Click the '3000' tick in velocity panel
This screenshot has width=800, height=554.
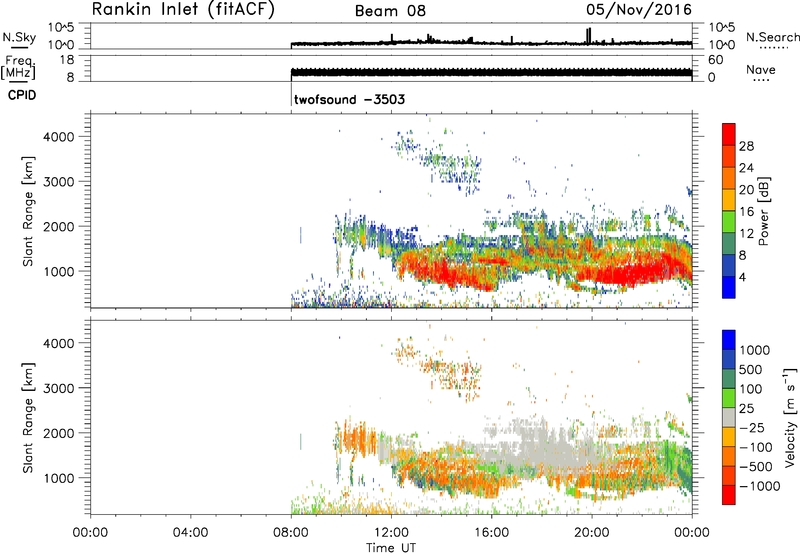[x=58, y=388]
